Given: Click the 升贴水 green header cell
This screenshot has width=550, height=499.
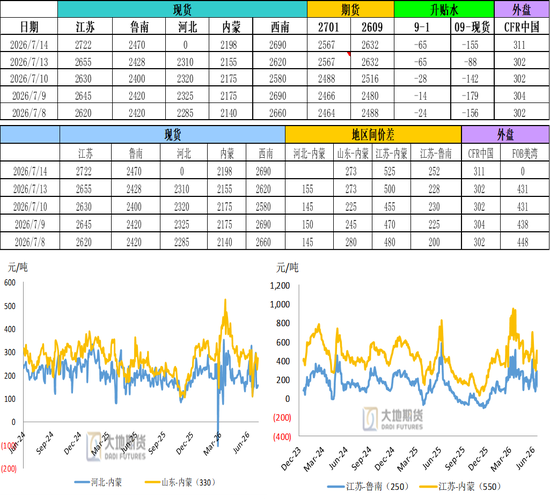Looking at the screenshot, I should [x=444, y=9].
